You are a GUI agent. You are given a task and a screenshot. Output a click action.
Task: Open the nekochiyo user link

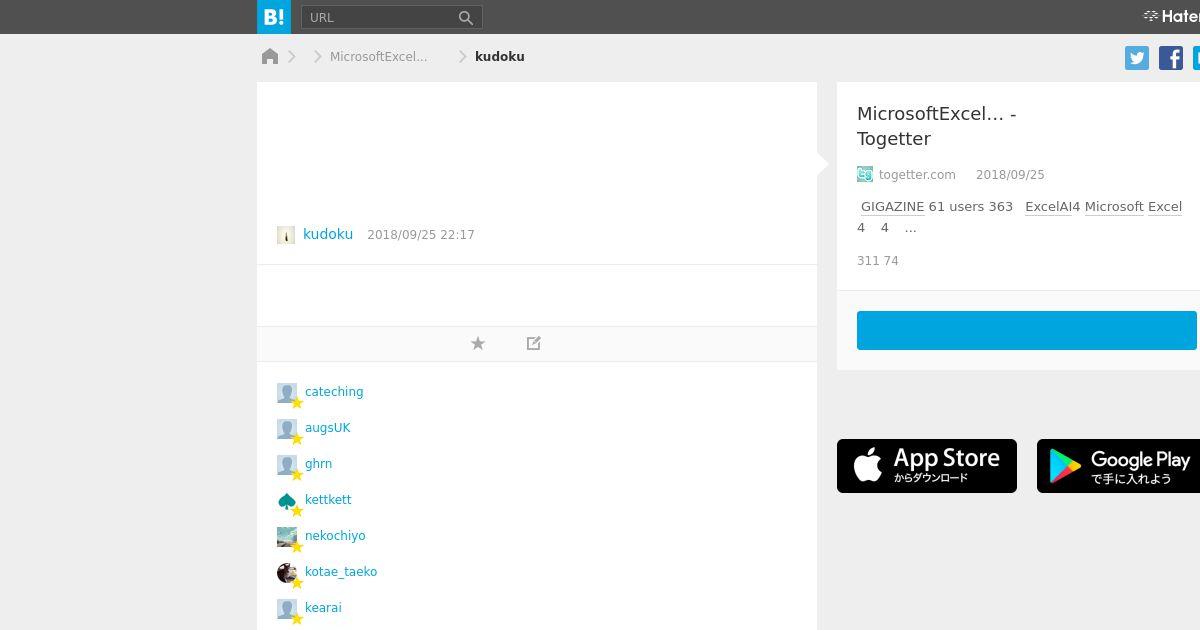335,536
